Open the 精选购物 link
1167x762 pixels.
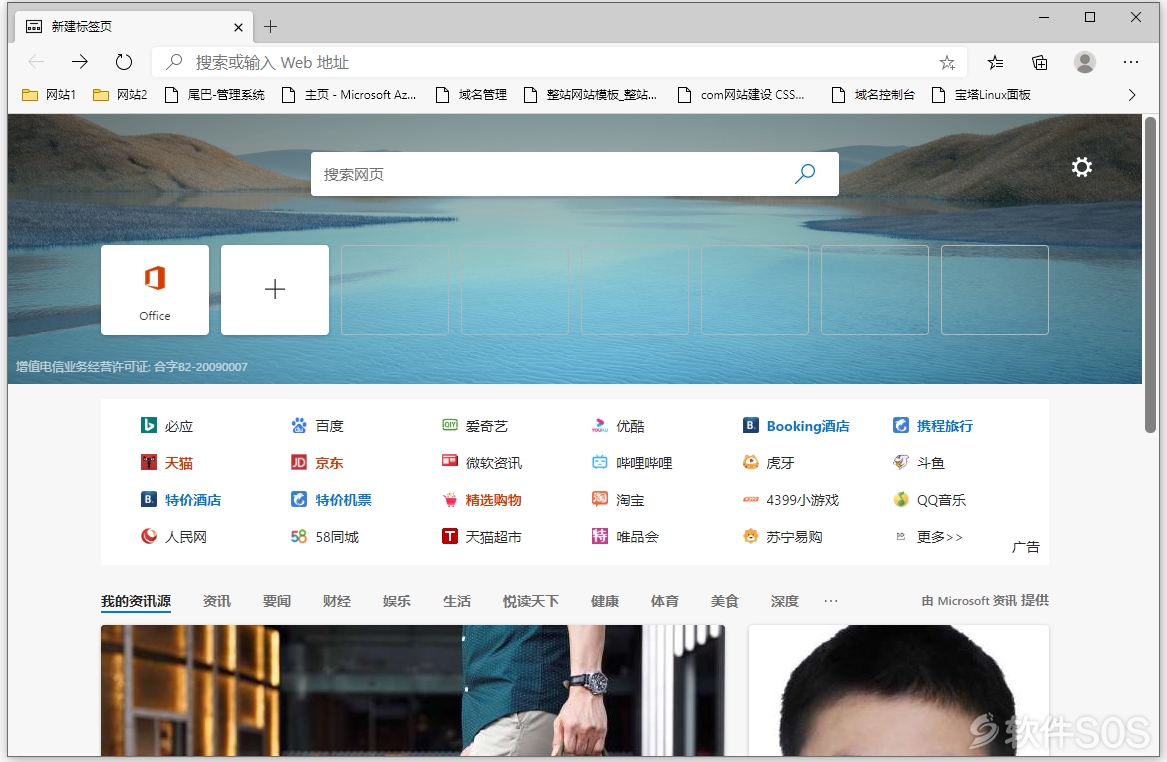click(x=482, y=500)
